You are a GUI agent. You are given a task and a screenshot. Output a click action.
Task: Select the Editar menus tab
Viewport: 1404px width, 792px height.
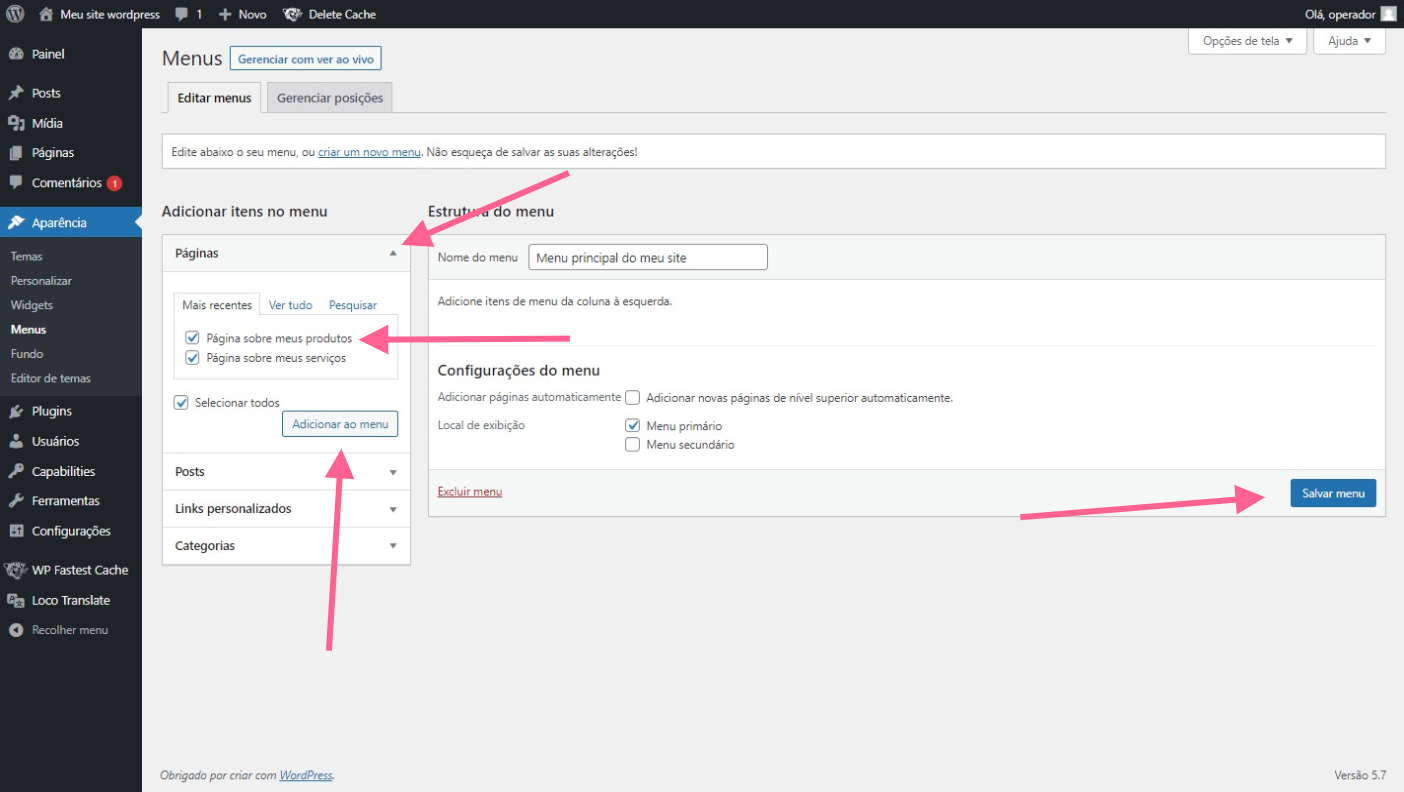(214, 98)
